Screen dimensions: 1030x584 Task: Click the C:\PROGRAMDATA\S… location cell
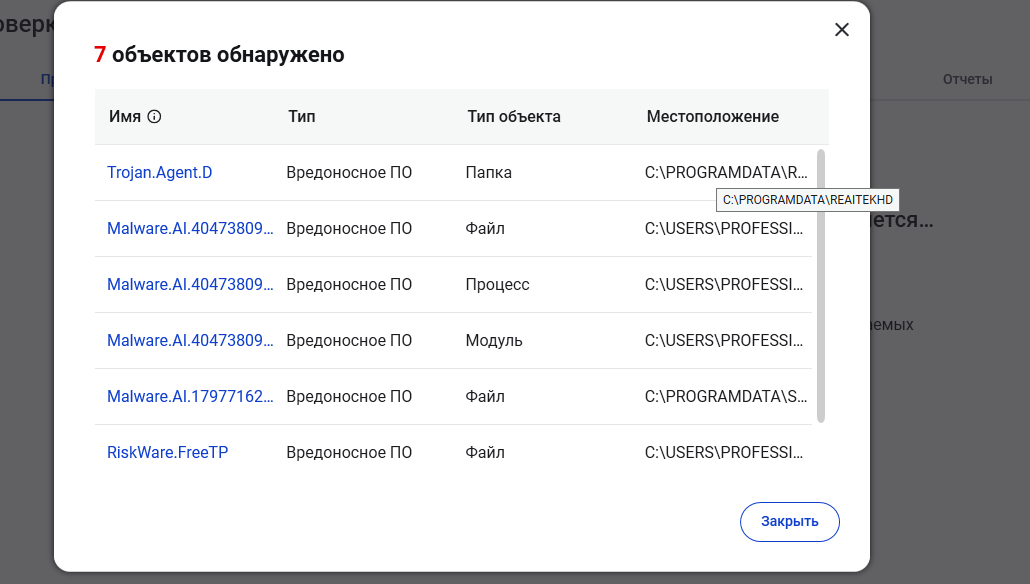pyautogui.click(x=726, y=396)
